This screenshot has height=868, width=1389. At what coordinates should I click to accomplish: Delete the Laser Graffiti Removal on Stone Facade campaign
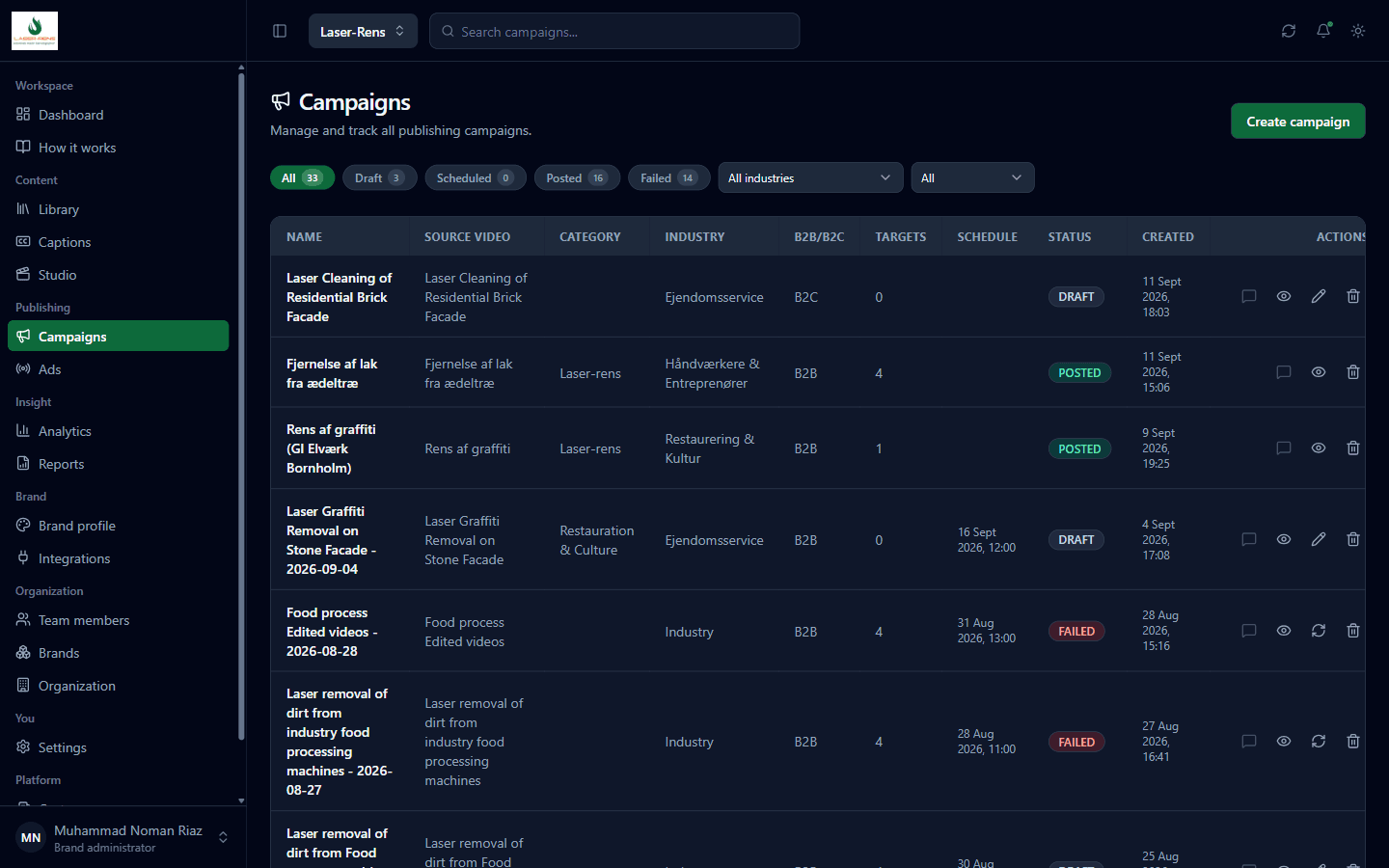pyautogui.click(x=1353, y=539)
